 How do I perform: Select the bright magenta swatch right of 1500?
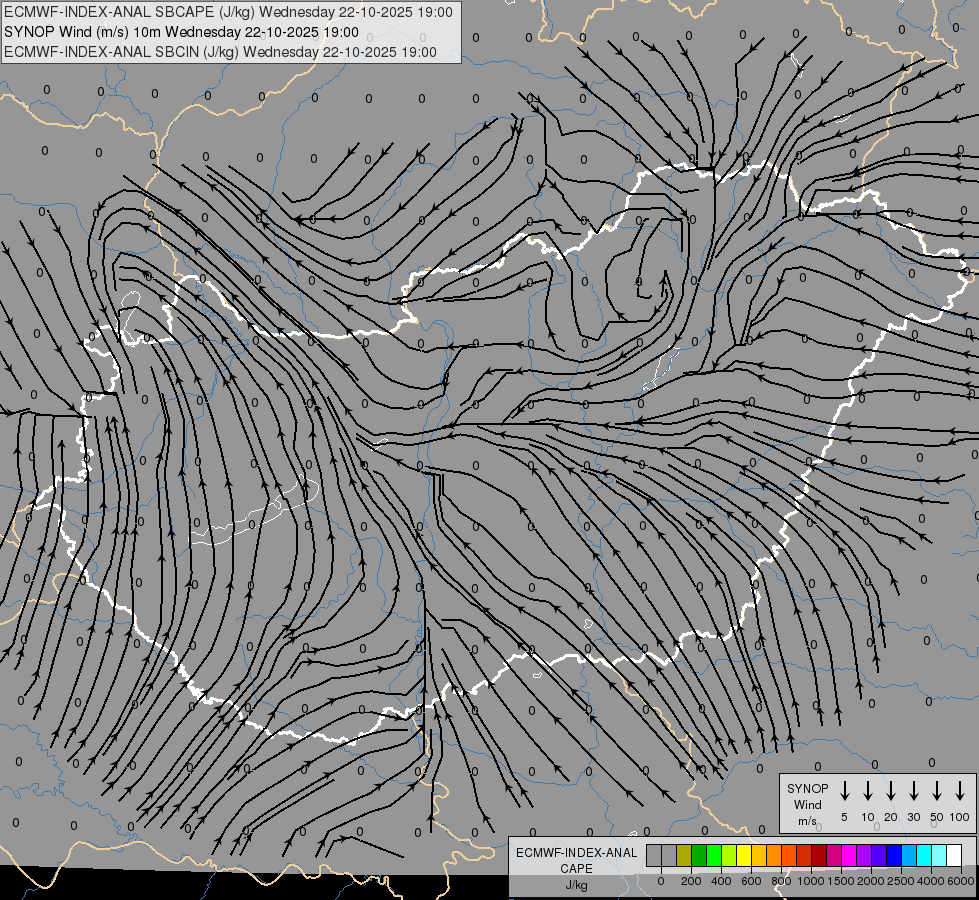[x=850, y=855]
